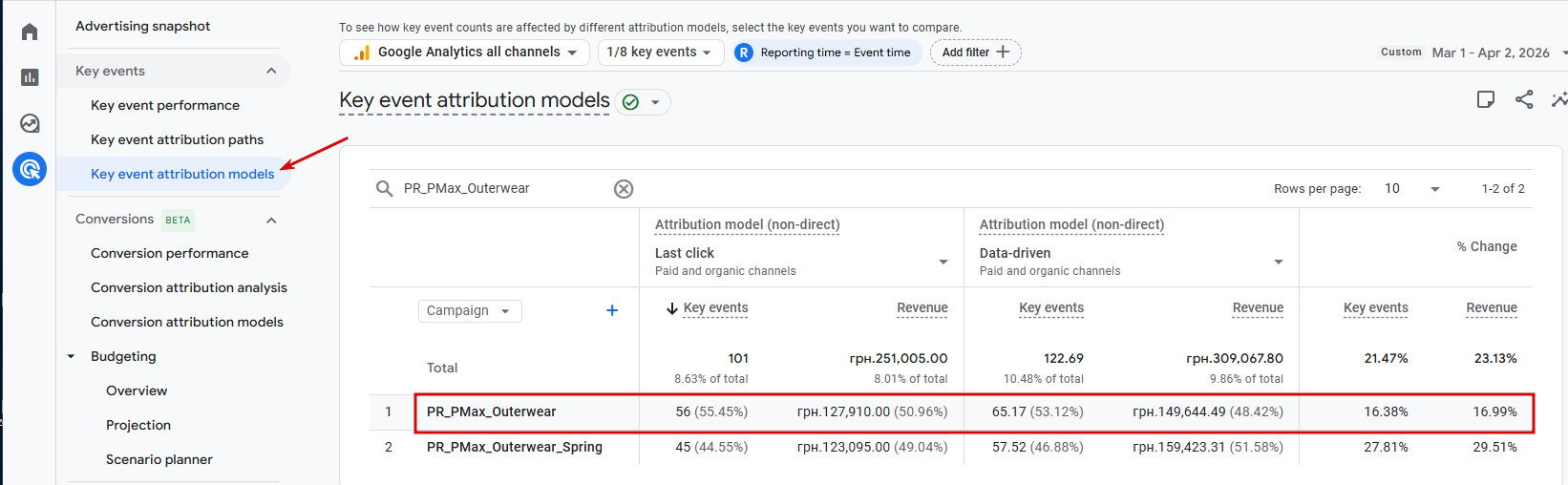This screenshot has width=1568, height=485.
Task: Click the report status checkmark dropdown
Action: [x=643, y=102]
